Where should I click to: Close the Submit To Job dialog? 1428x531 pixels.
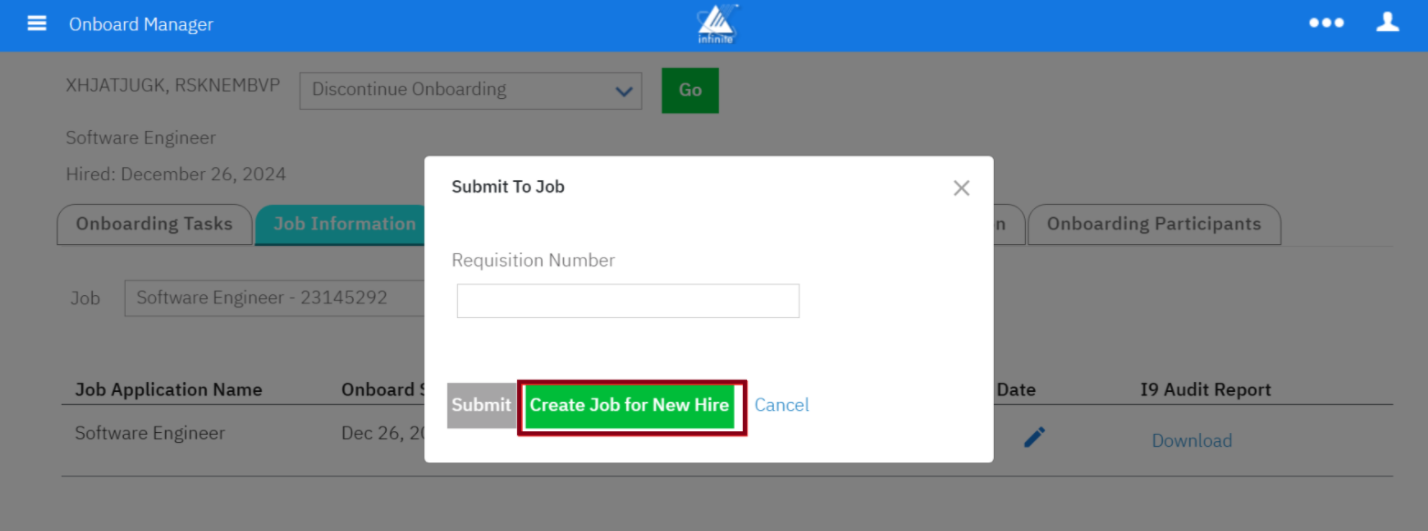click(x=961, y=188)
